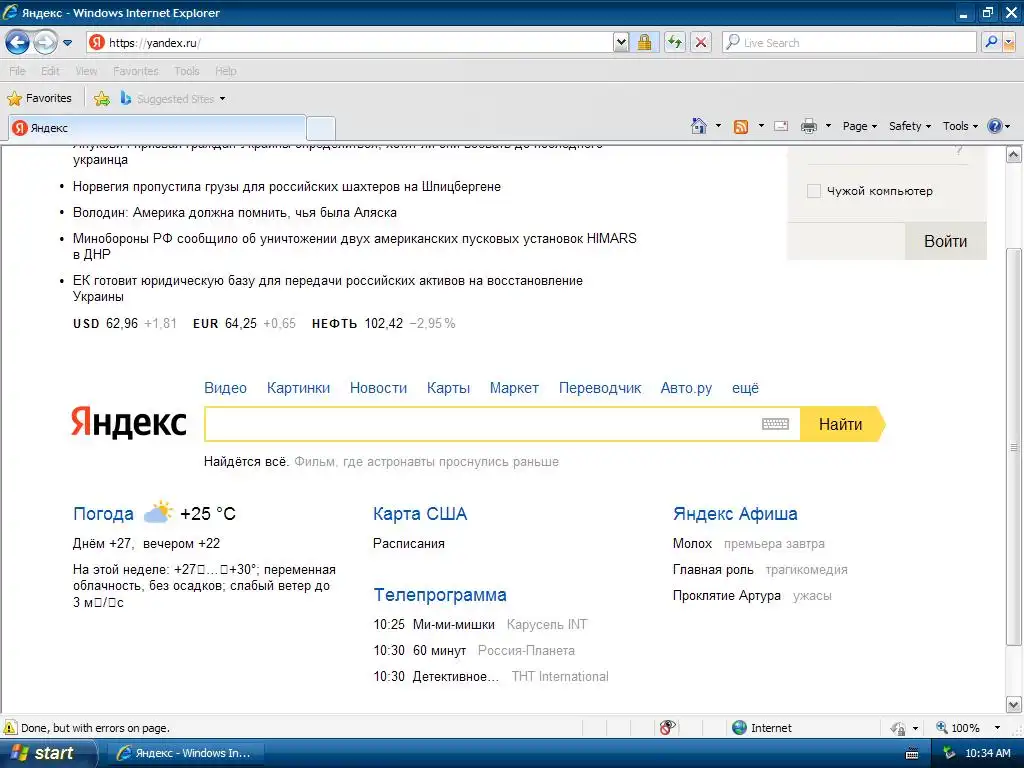This screenshot has height=768, width=1024.
Task: Open the Маркет service link
Action: tap(514, 388)
